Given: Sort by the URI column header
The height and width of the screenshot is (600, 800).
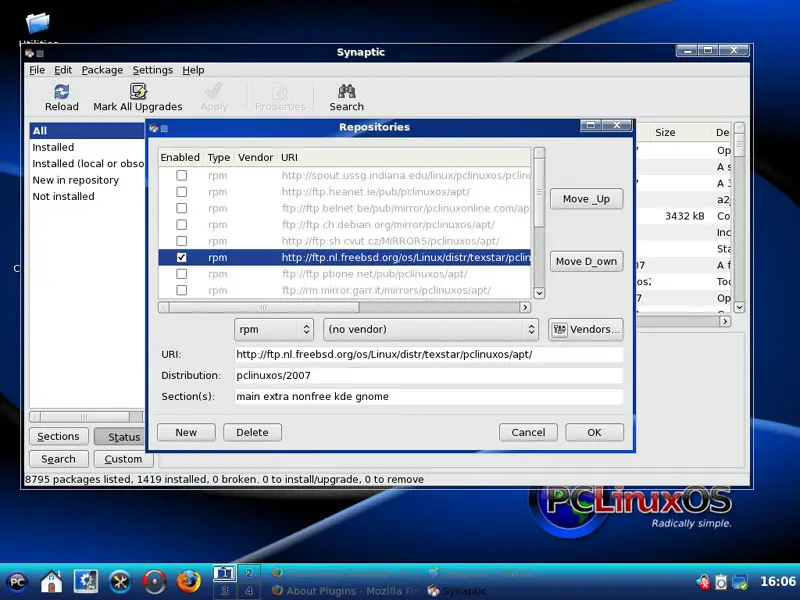Looking at the screenshot, I should pyautogui.click(x=405, y=158).
